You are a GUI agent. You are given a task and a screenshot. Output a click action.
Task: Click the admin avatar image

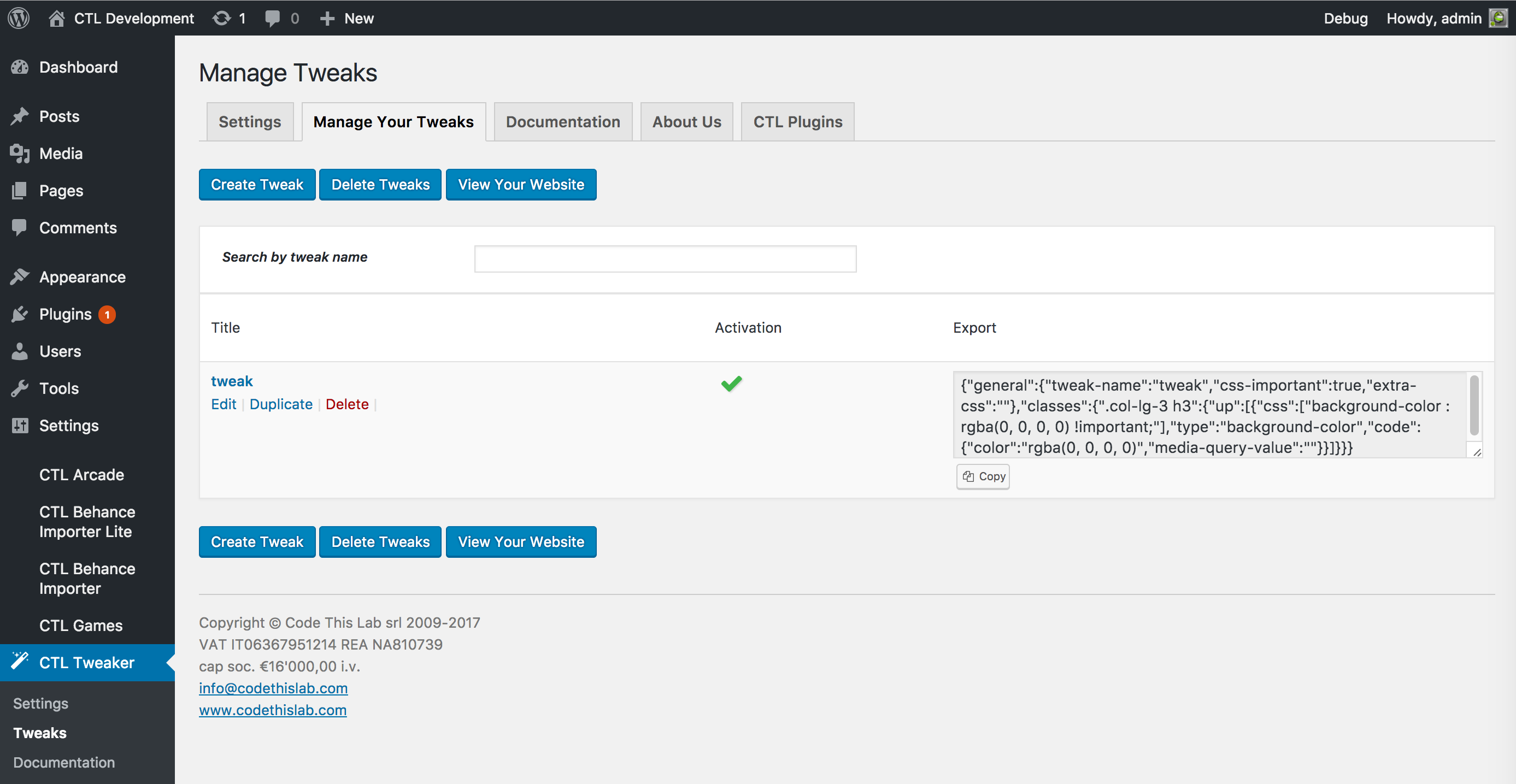click(x=1499, y=18)
